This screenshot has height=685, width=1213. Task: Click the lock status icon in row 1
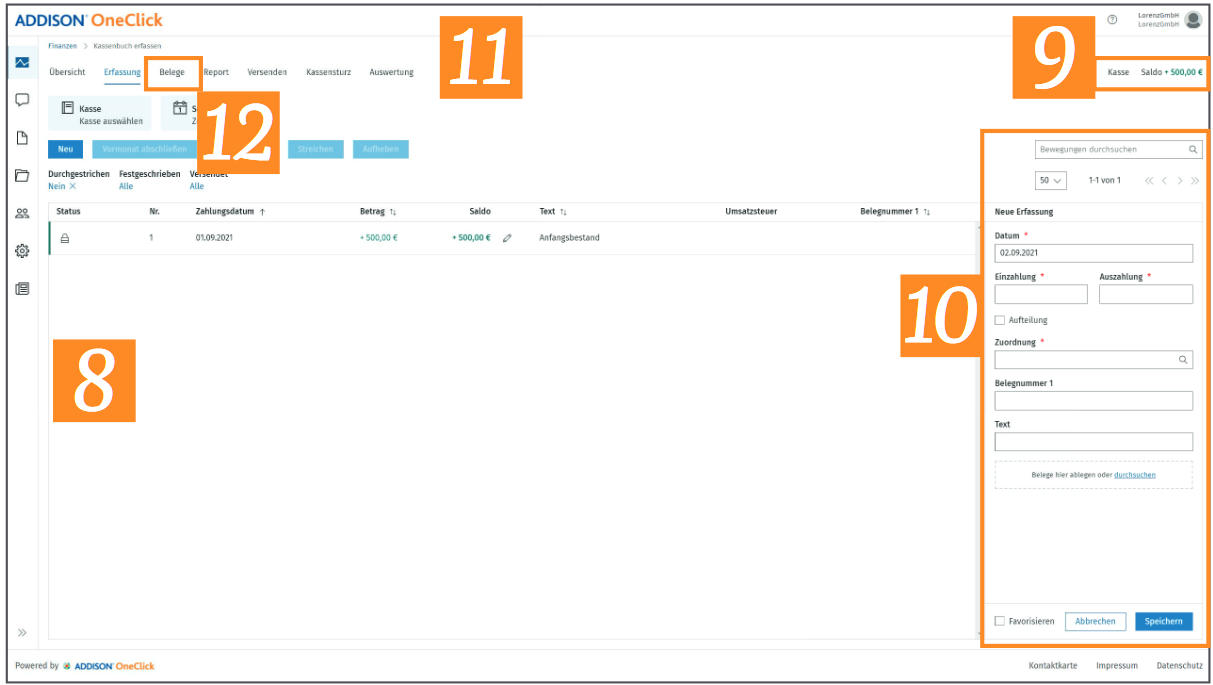coord(65,238)
